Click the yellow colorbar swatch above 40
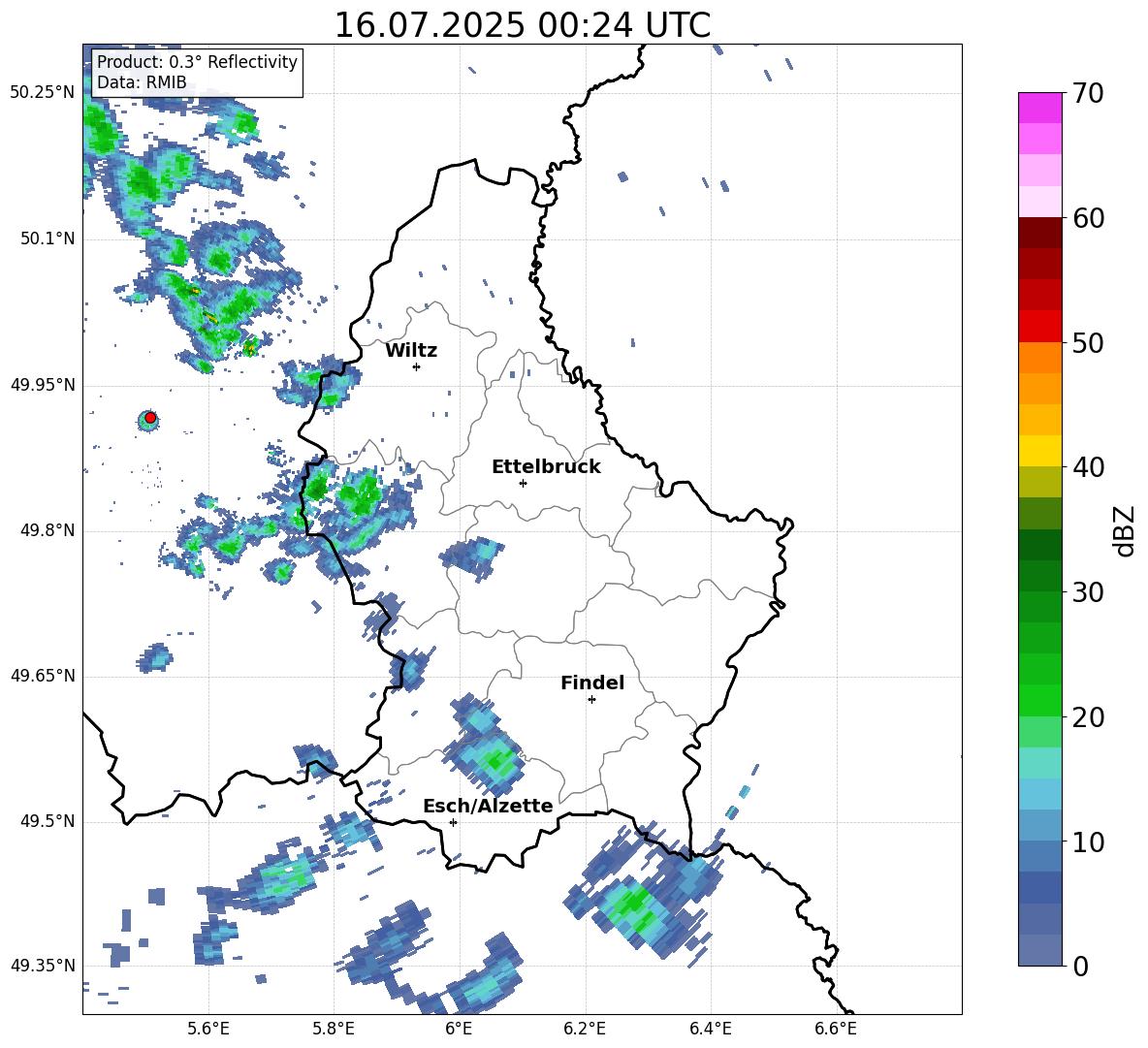The width and height of the screenshot is (1148, 1048). (x=1039, y=451)
